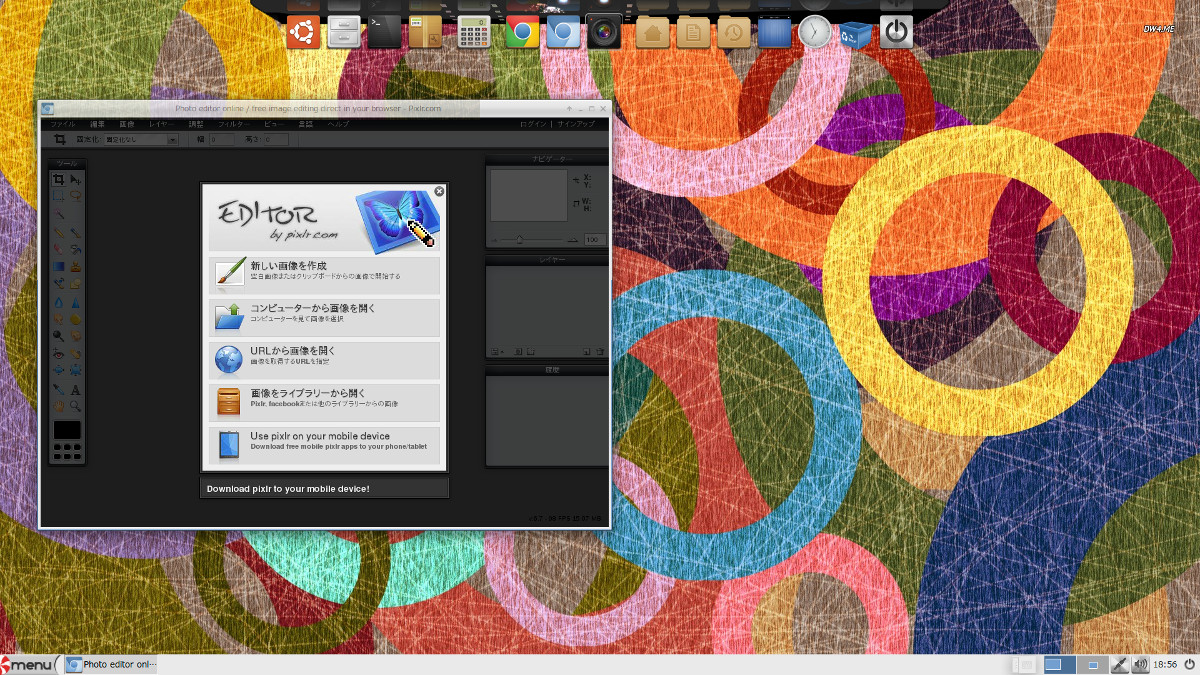This screenshot has height=675, width=1200.
Task: Select the Colour Picker eyedropper tool
Action: click(x=58, y=389)
